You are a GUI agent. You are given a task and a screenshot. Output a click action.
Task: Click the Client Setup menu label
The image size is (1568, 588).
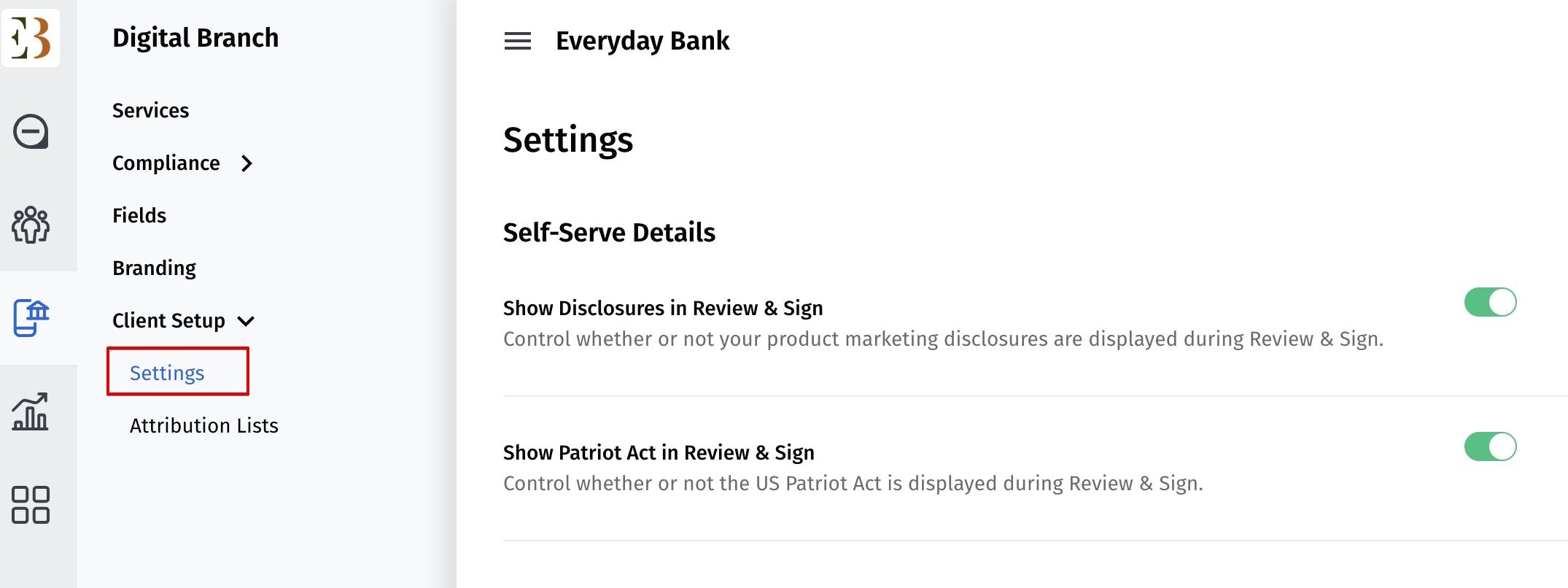(168, 321)
